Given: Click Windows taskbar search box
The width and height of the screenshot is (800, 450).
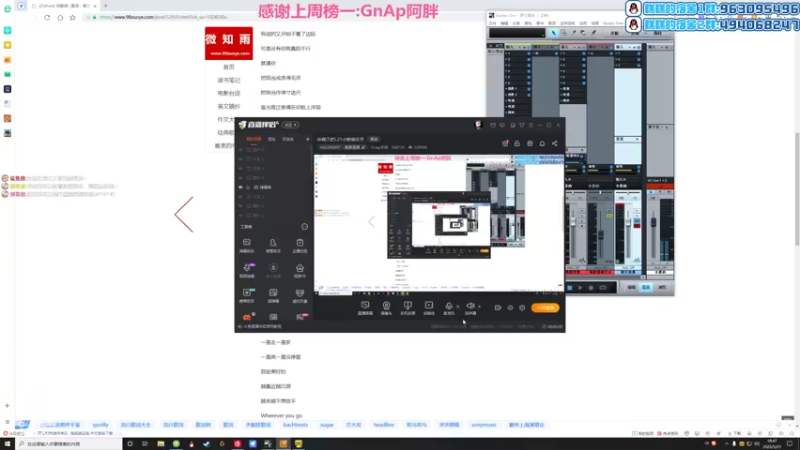Looking at the screenshot, I should click(x=68, y=444).
